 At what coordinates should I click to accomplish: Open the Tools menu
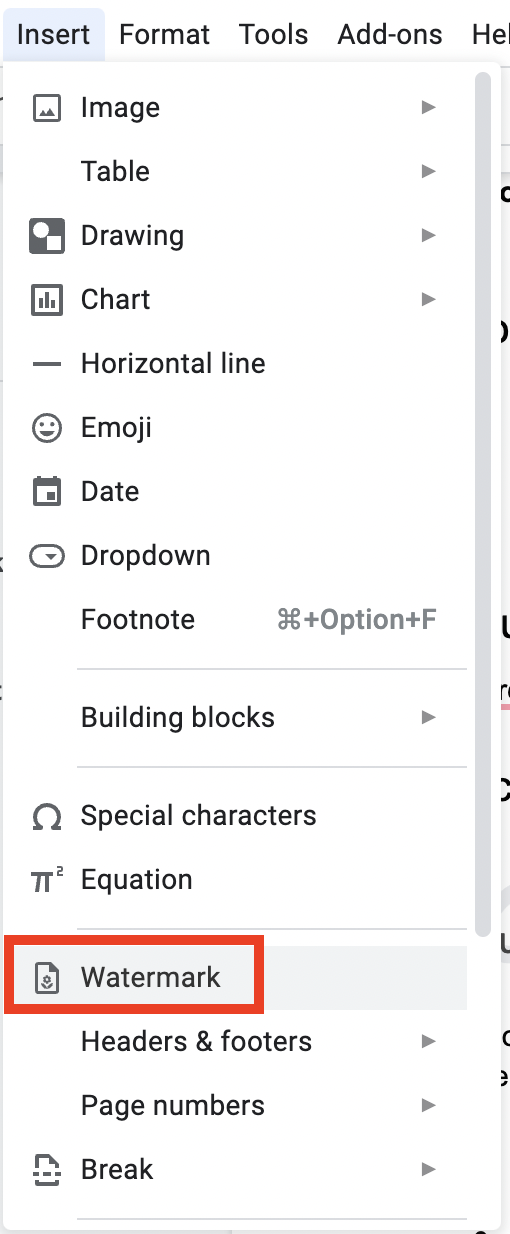coord(273,35)
